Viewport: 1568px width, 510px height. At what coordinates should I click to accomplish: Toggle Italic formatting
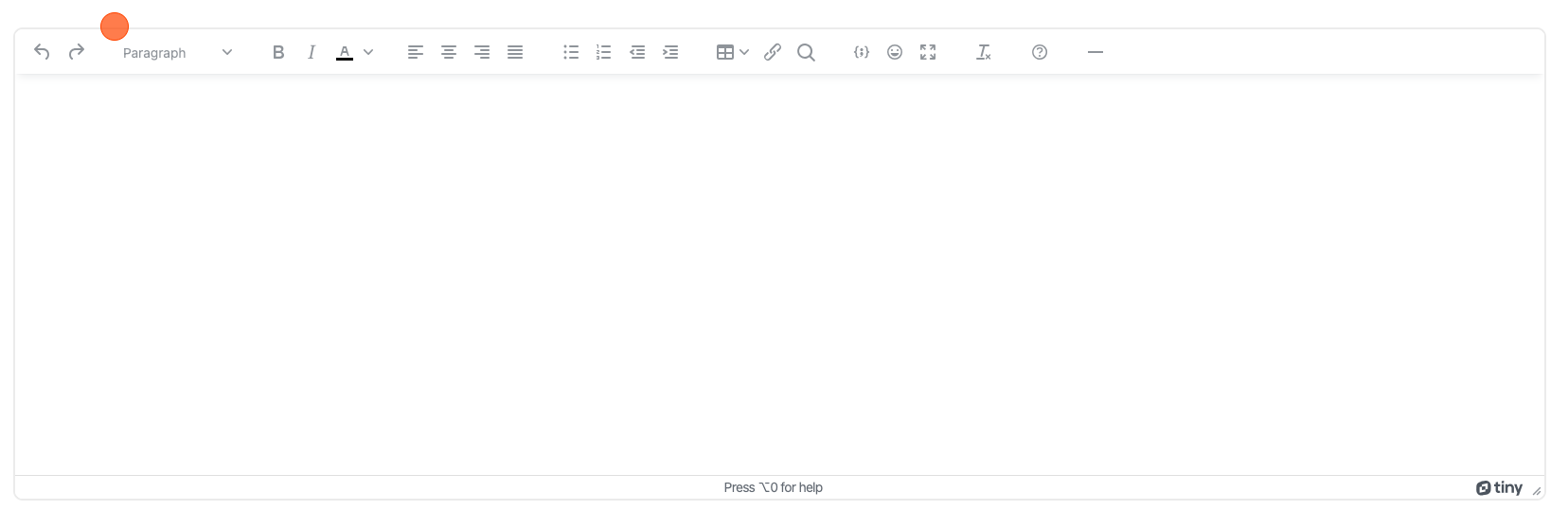click(x=311, y=53)
